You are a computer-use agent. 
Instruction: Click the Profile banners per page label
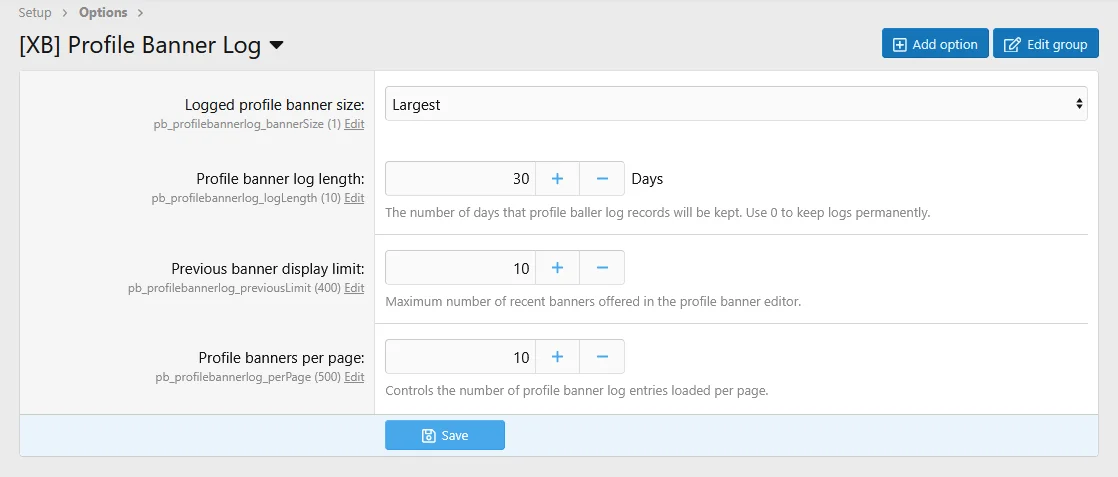[282, 357]
